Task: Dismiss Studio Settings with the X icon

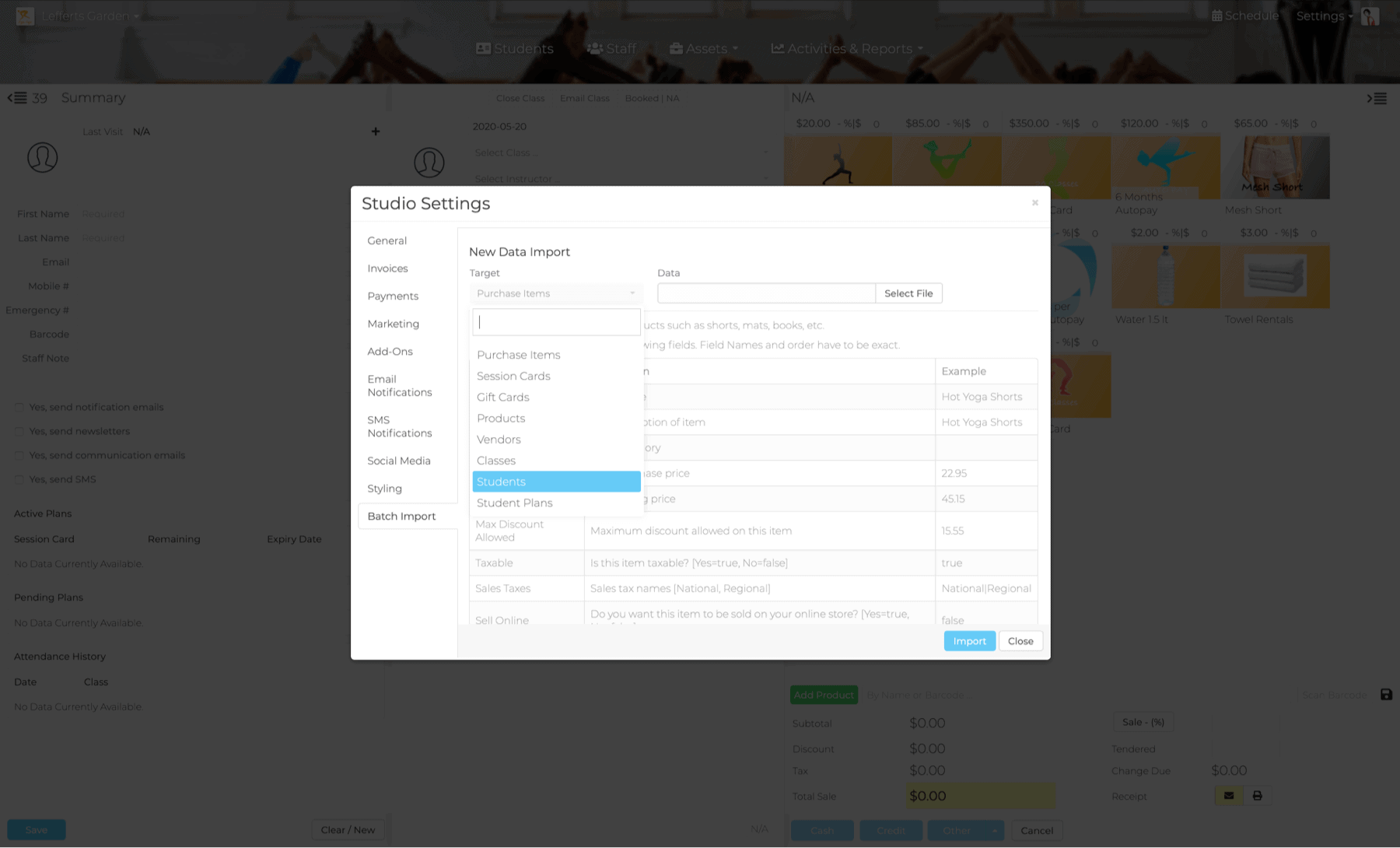Action: [1034, 203]
